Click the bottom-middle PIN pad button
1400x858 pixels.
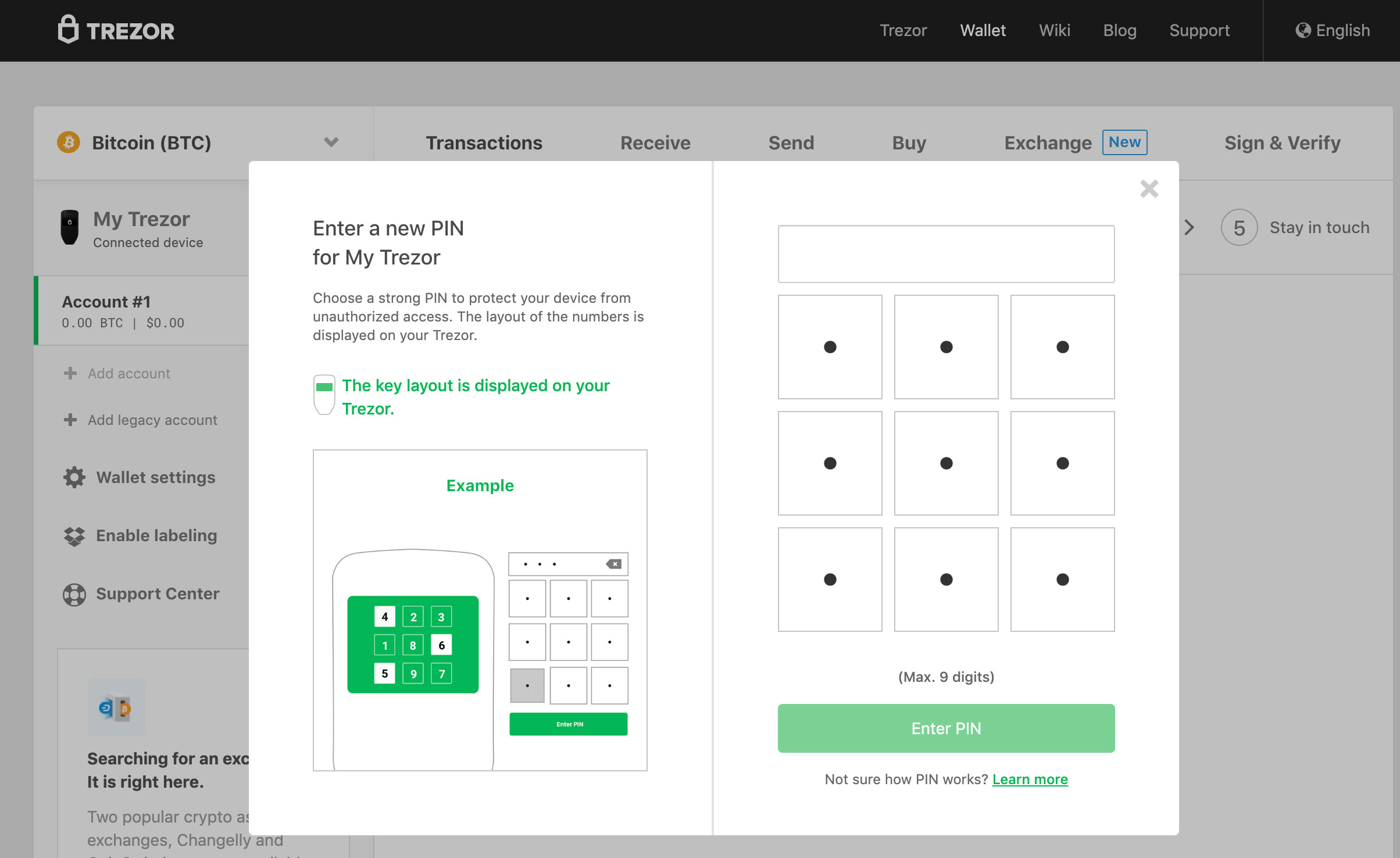coord(946,580)
